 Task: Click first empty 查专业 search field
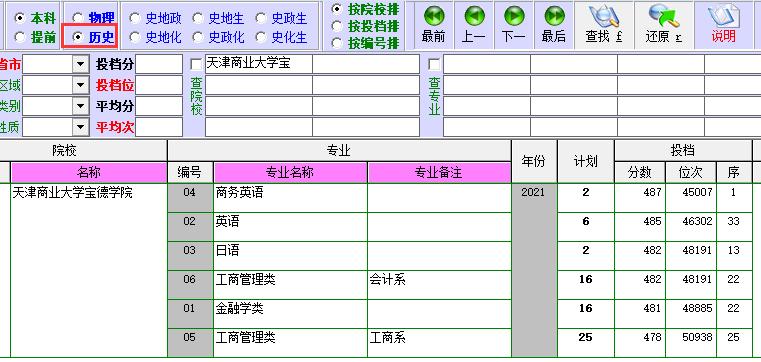click(x=487, y=64)
